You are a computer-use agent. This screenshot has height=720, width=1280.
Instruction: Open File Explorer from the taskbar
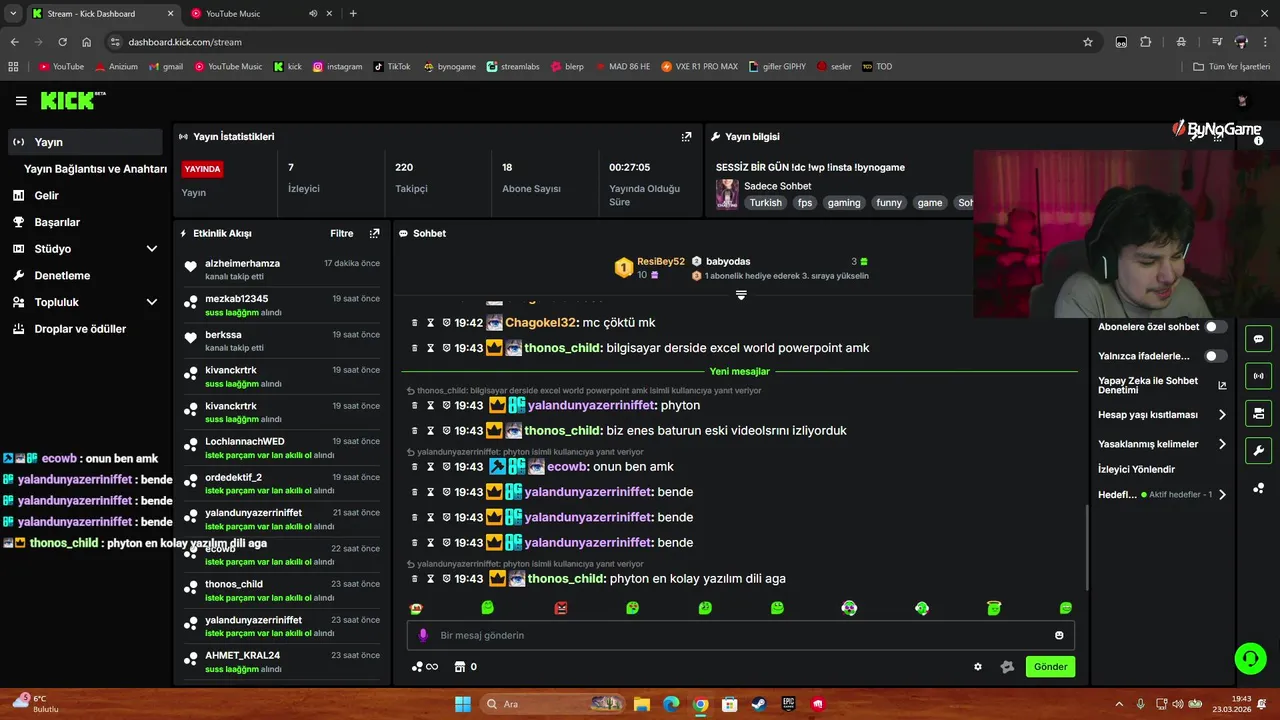[643, 704]
